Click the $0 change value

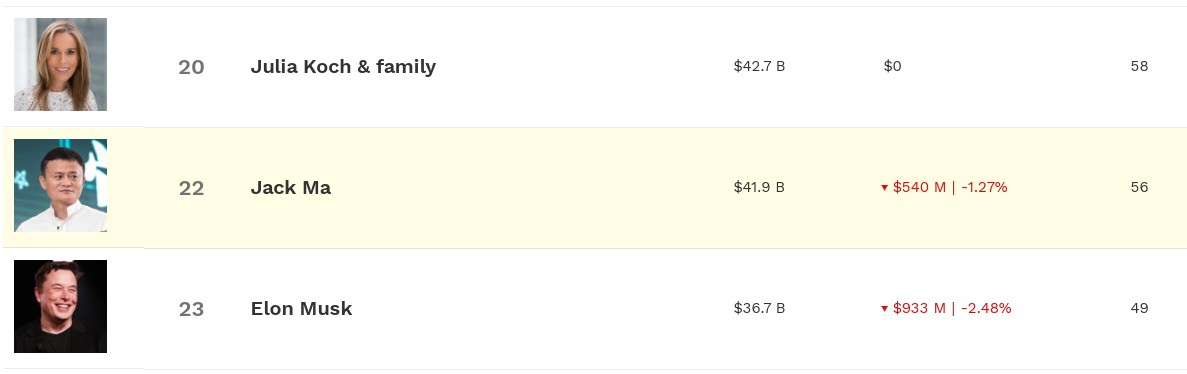pyautogui.click(x=893, y=67)
